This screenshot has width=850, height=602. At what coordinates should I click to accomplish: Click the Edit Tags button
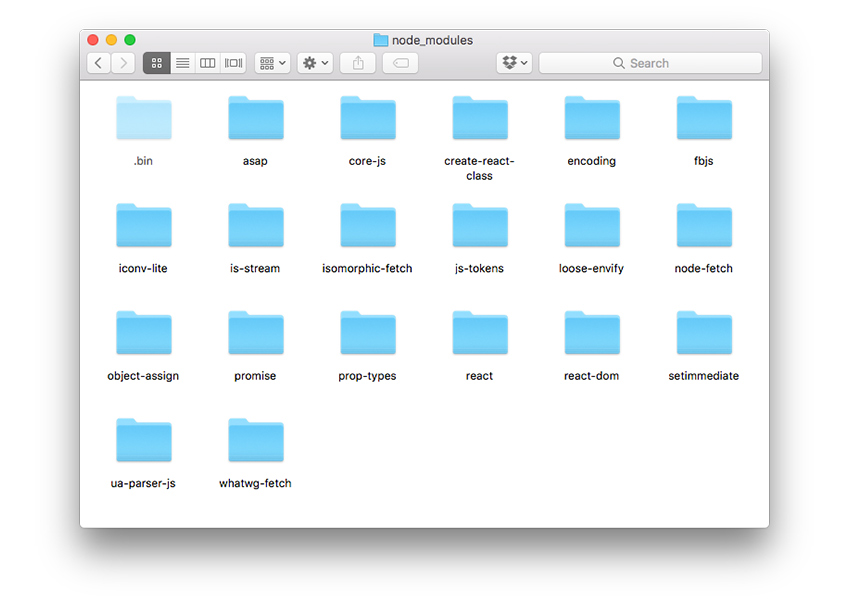(400, 63)
